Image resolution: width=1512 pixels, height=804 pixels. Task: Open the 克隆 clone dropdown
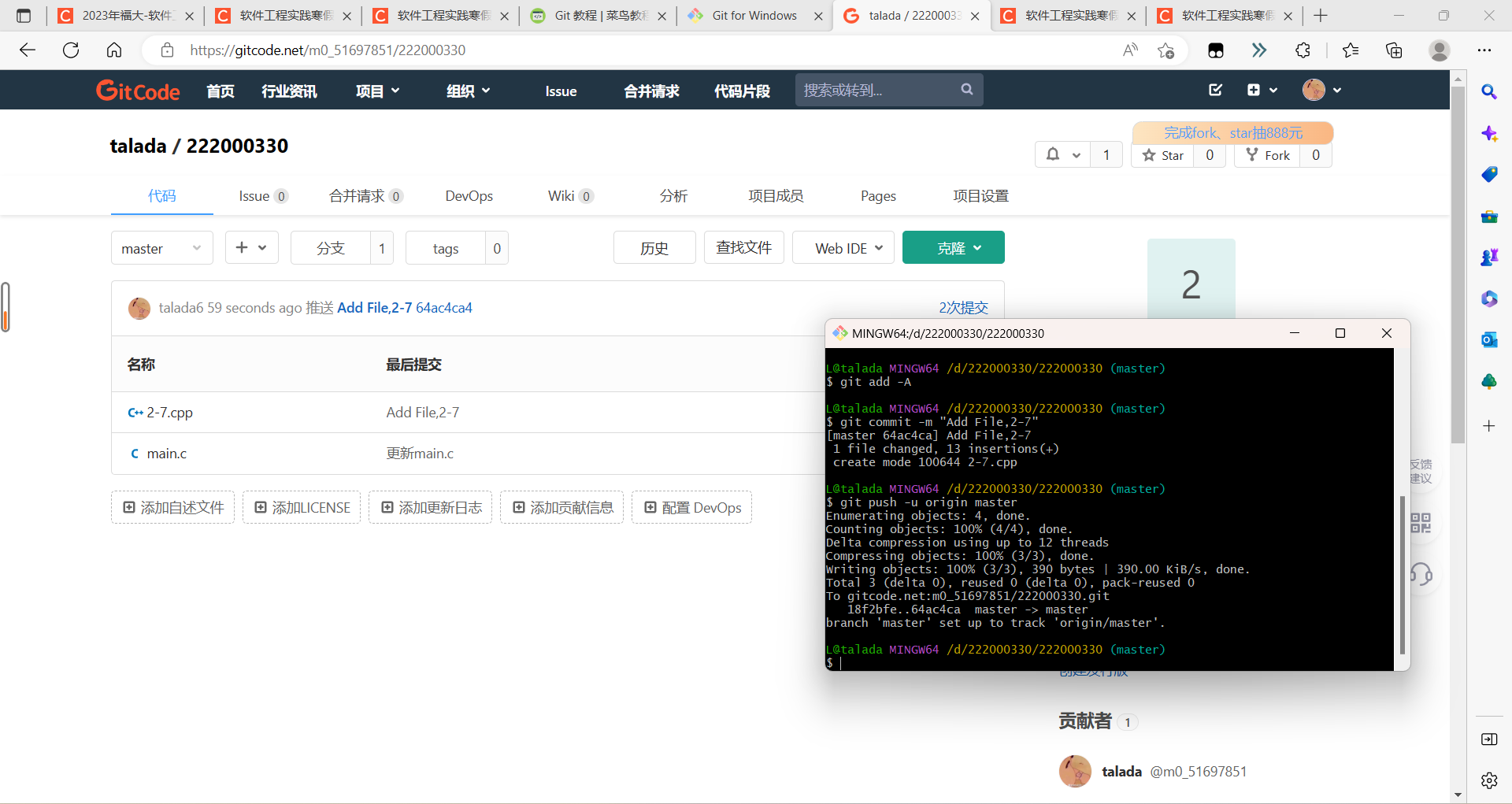(x=953, y=248)
